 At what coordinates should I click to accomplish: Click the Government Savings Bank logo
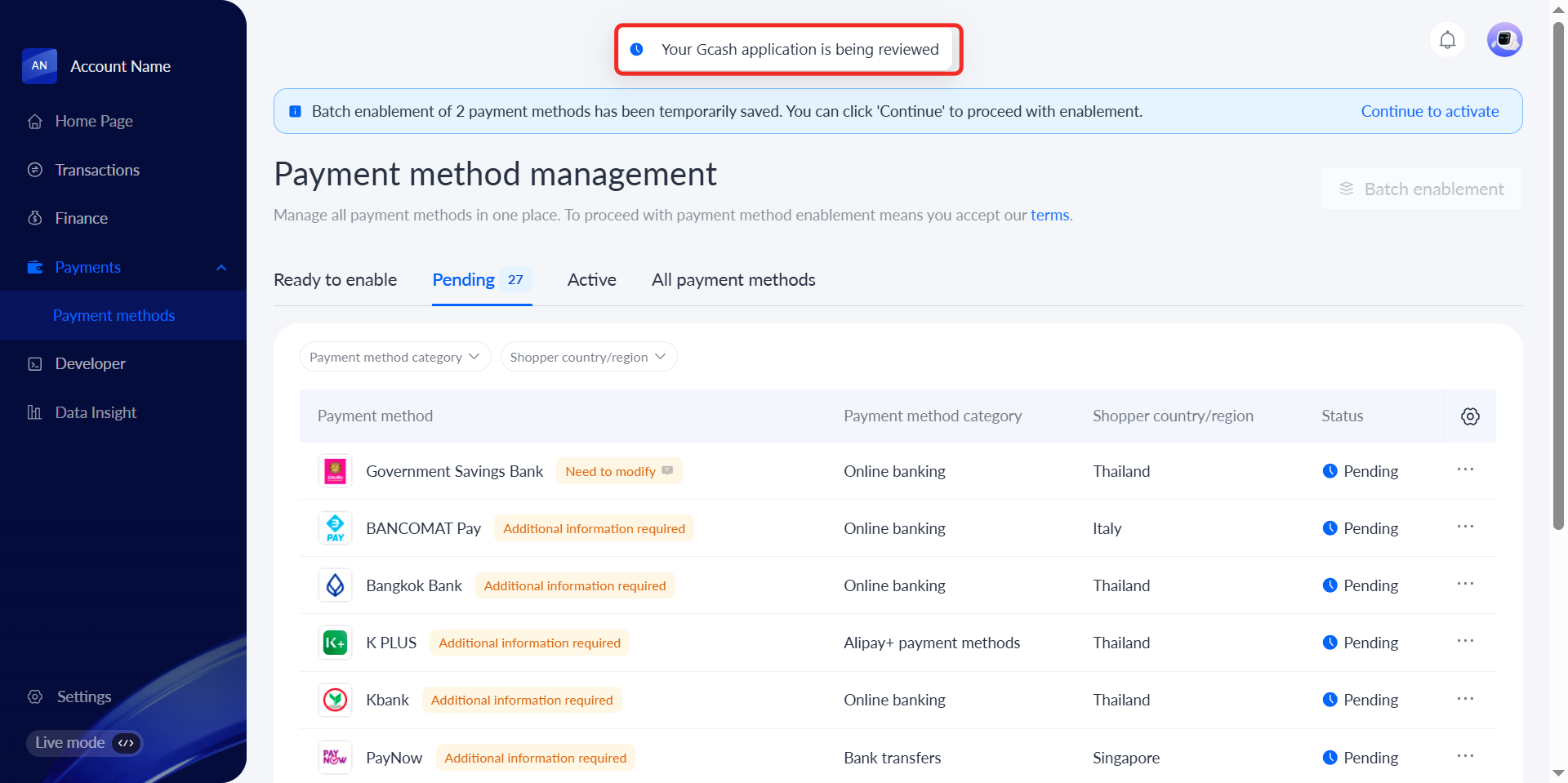point(335,471)
